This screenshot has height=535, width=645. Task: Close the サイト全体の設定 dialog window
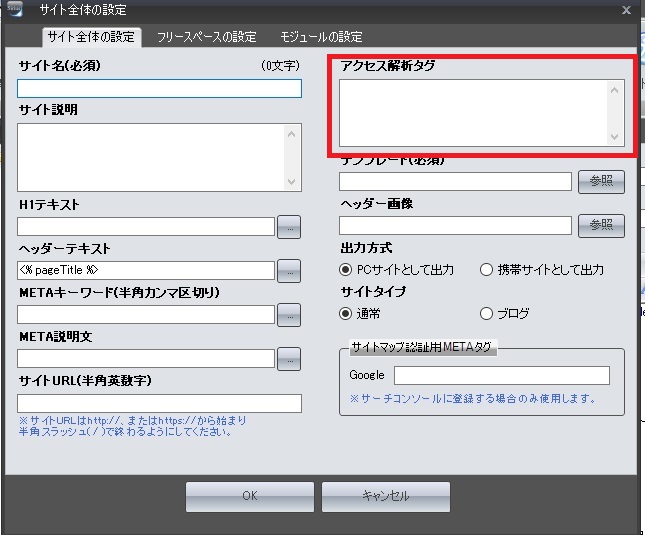(626, 10)
